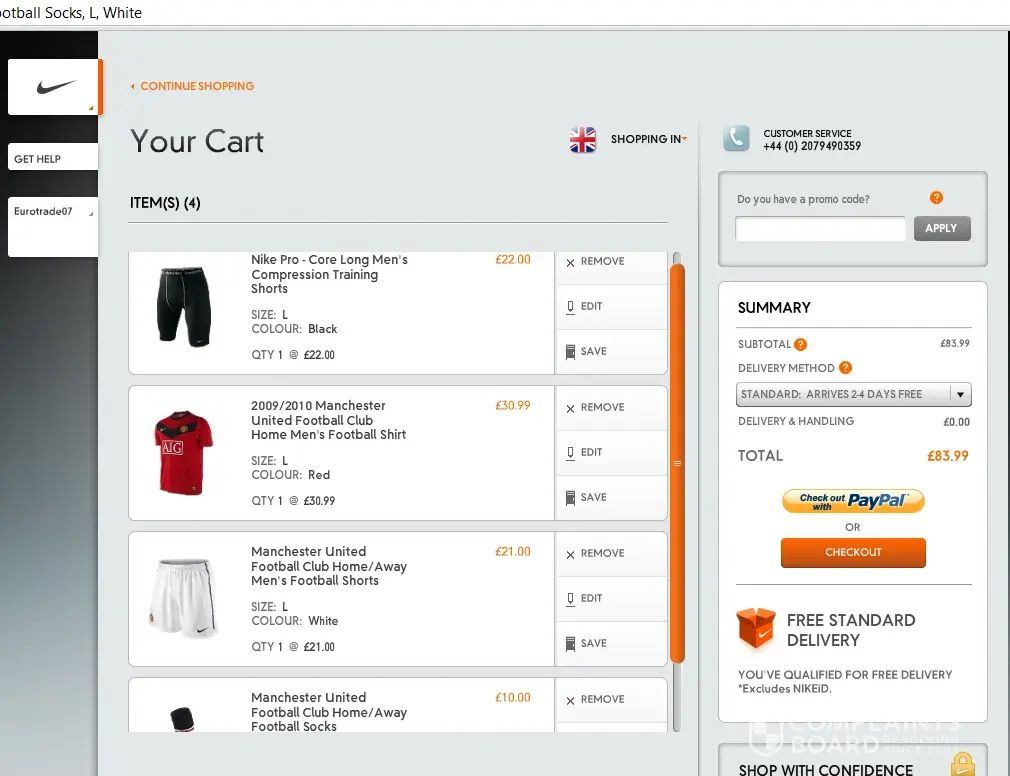Image resolution: width=1010 pixels, height=776 pixels.
Task: Click the £22.00 shorts price at top
Action: (x=513, y=260)
